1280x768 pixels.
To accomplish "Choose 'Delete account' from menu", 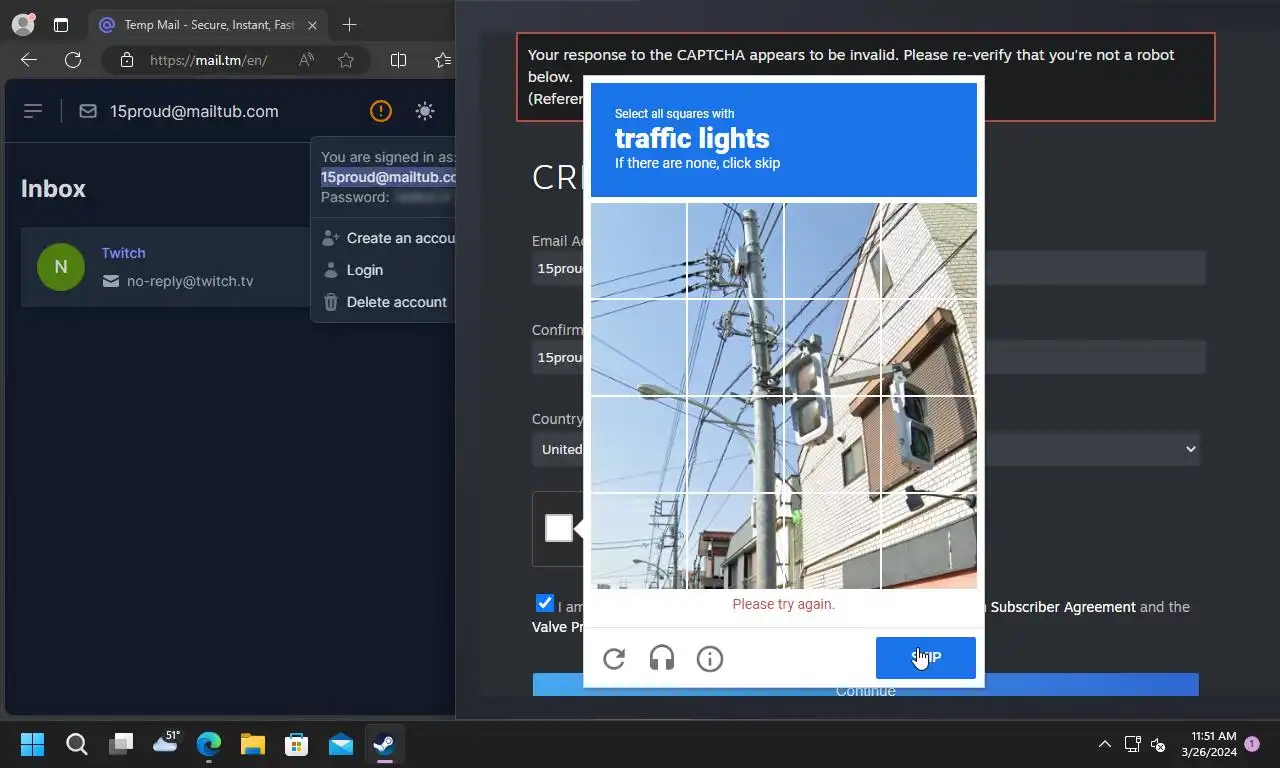I will [x=385, y=302].
